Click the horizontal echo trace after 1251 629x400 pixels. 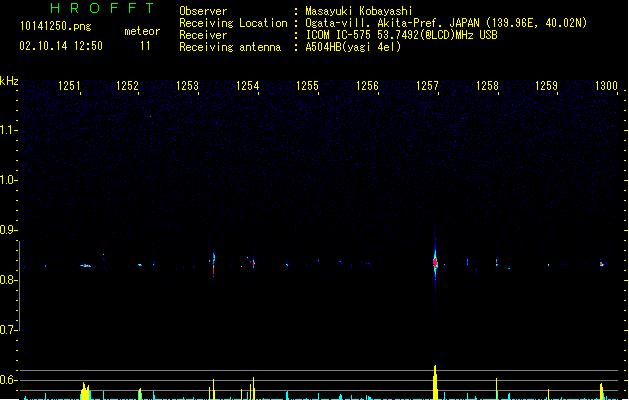point(85,266)
